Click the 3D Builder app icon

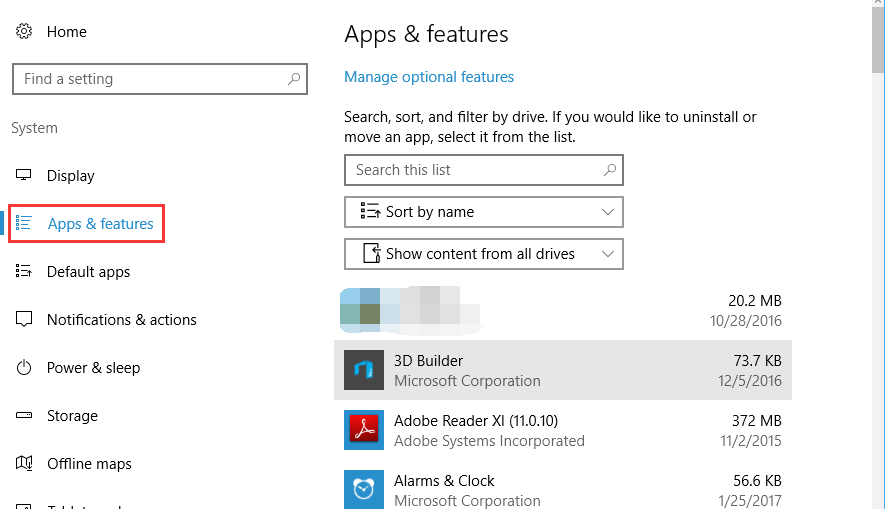pos(364,370)
